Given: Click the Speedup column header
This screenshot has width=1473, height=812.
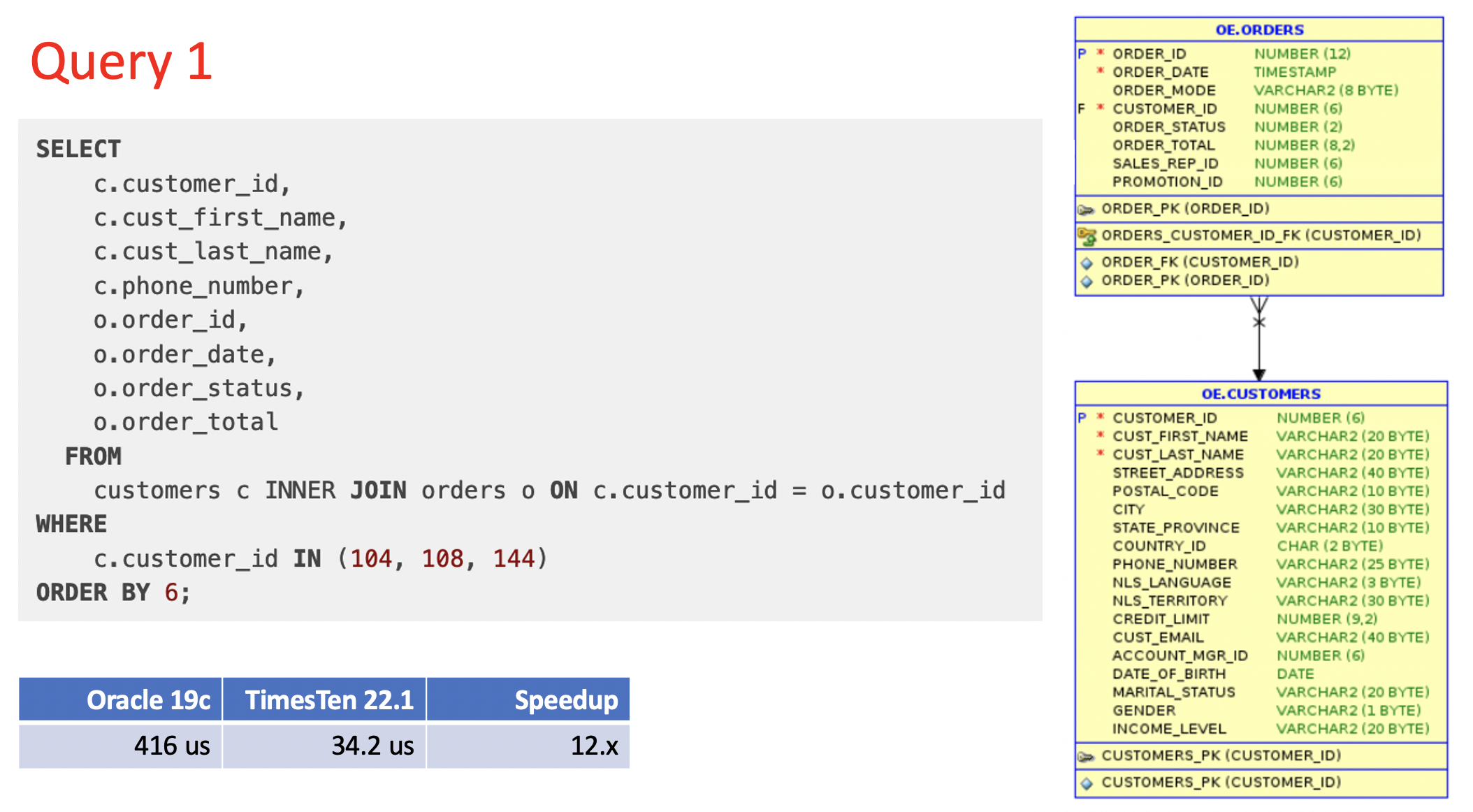Looking at the screenshot, I should [x=566, y=699].
